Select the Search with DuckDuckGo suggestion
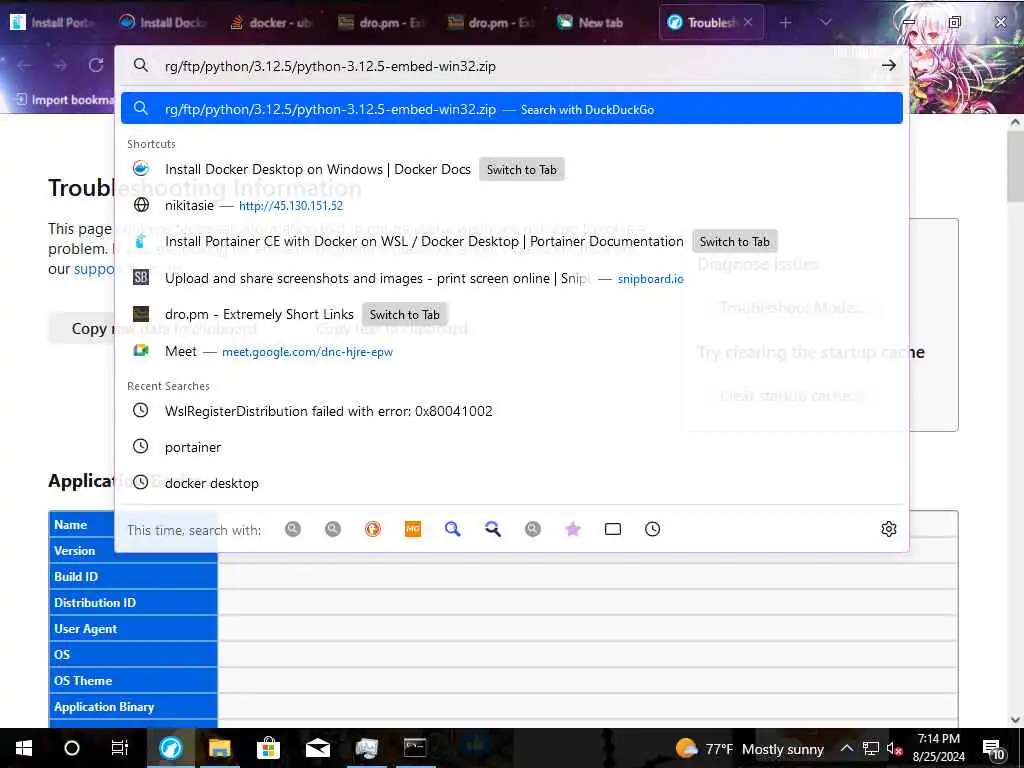 pos(511,108)
